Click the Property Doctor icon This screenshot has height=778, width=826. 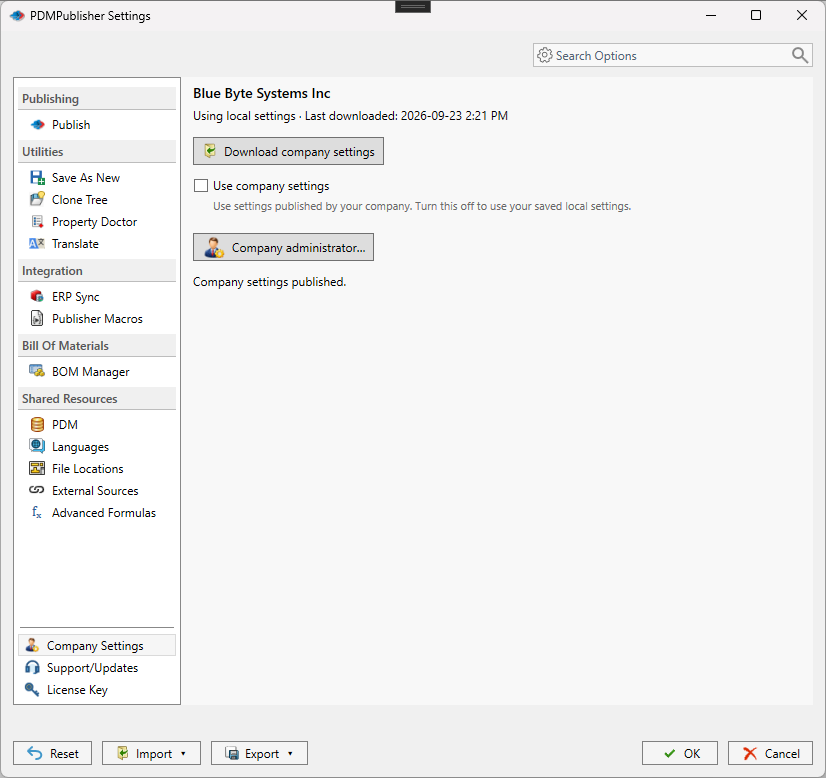pos(37,222)
